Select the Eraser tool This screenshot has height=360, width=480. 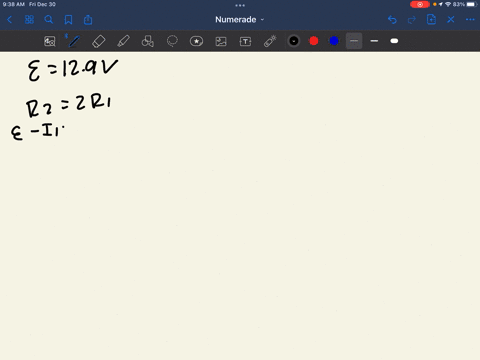coord(99,41)
